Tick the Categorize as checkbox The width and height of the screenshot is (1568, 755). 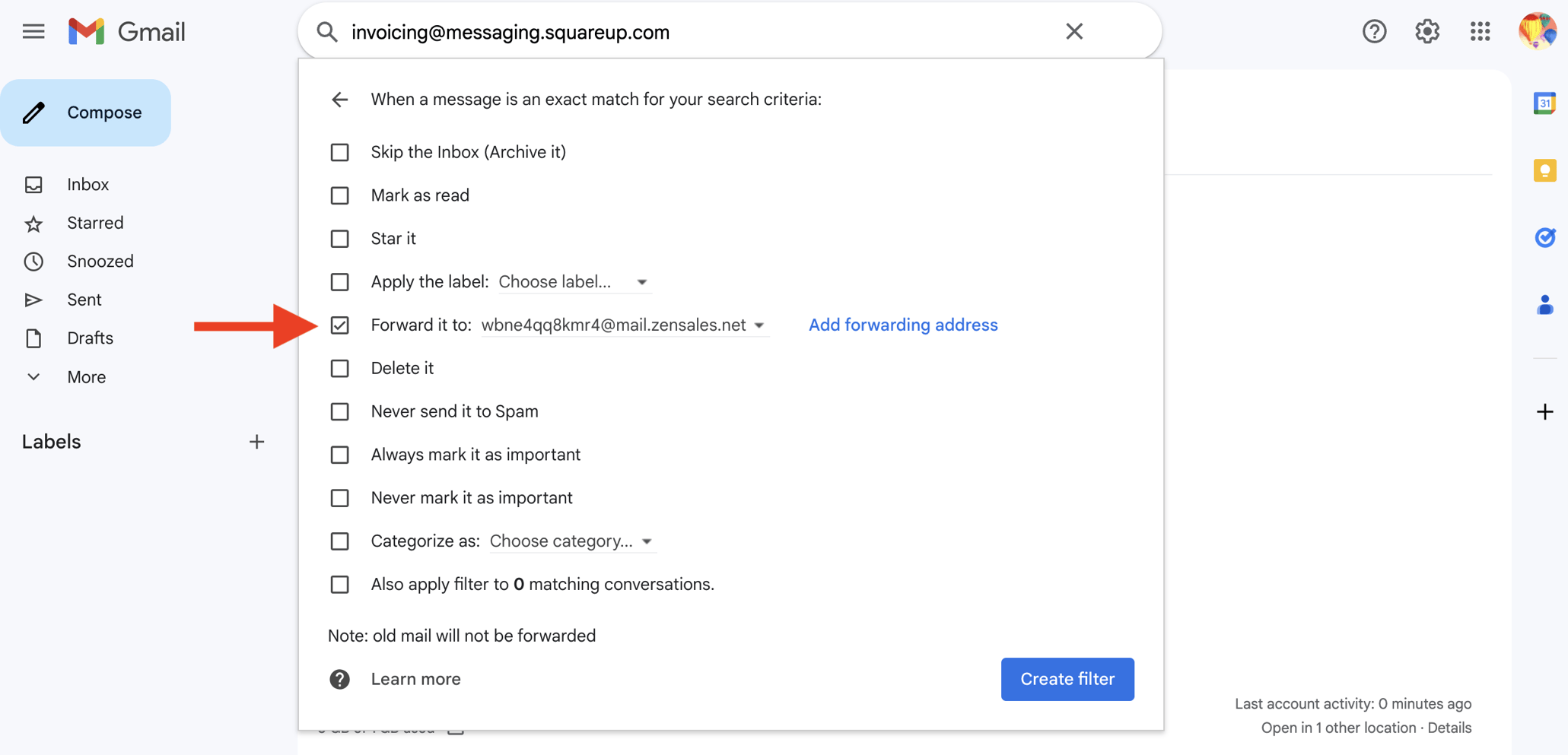339,541
